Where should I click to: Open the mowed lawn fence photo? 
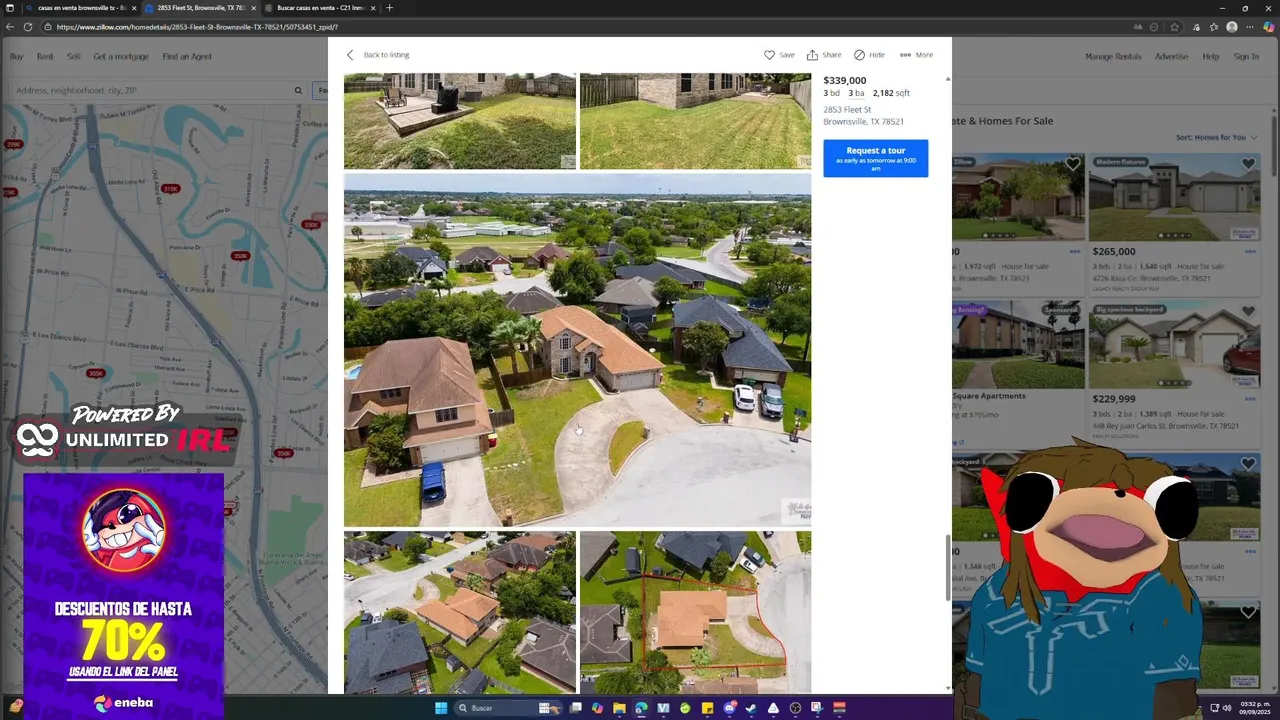click(695, 120)
